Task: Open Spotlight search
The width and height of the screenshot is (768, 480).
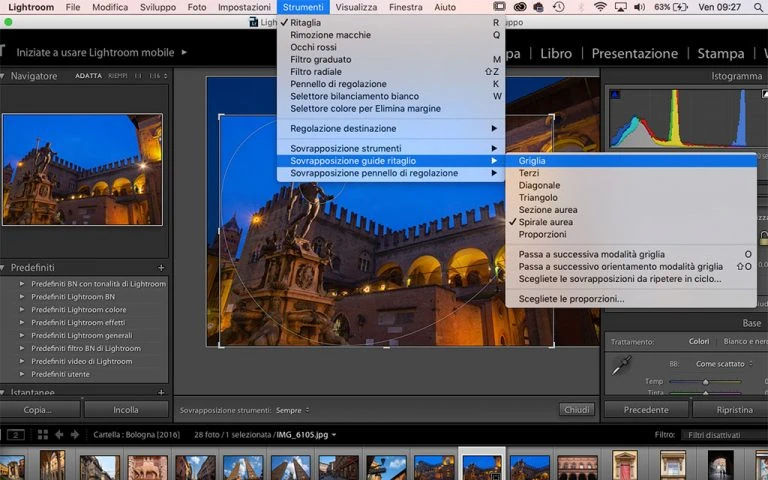Action: point(759,7)
